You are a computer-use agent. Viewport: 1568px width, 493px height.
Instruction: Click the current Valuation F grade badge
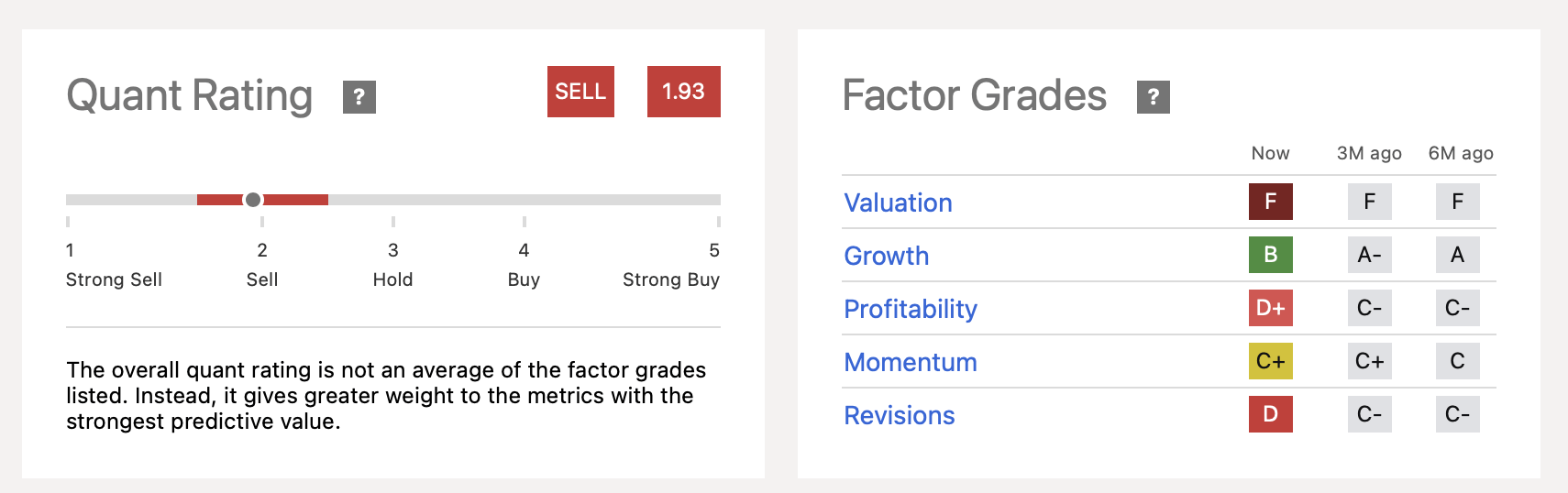click(1270, 202)
